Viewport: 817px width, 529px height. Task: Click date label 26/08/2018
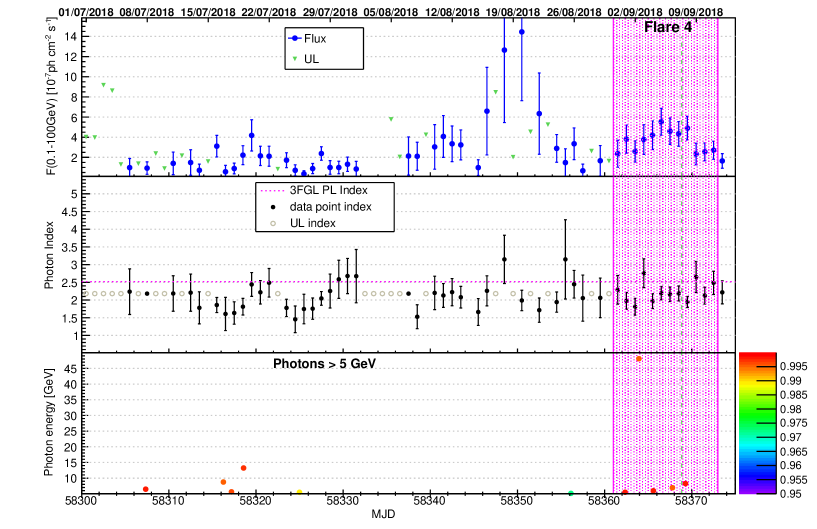574,12
